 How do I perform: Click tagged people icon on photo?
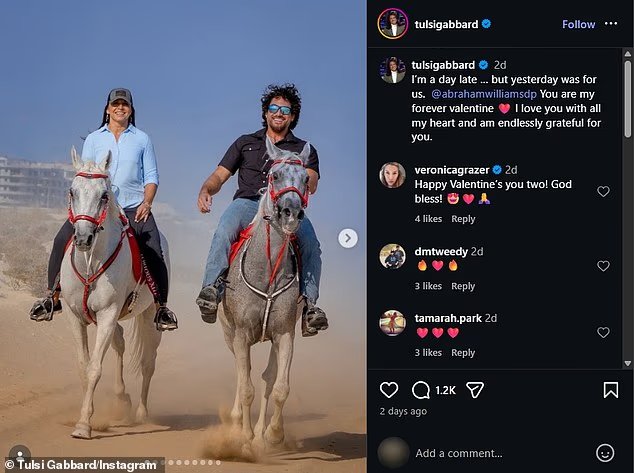pos(19,454)
